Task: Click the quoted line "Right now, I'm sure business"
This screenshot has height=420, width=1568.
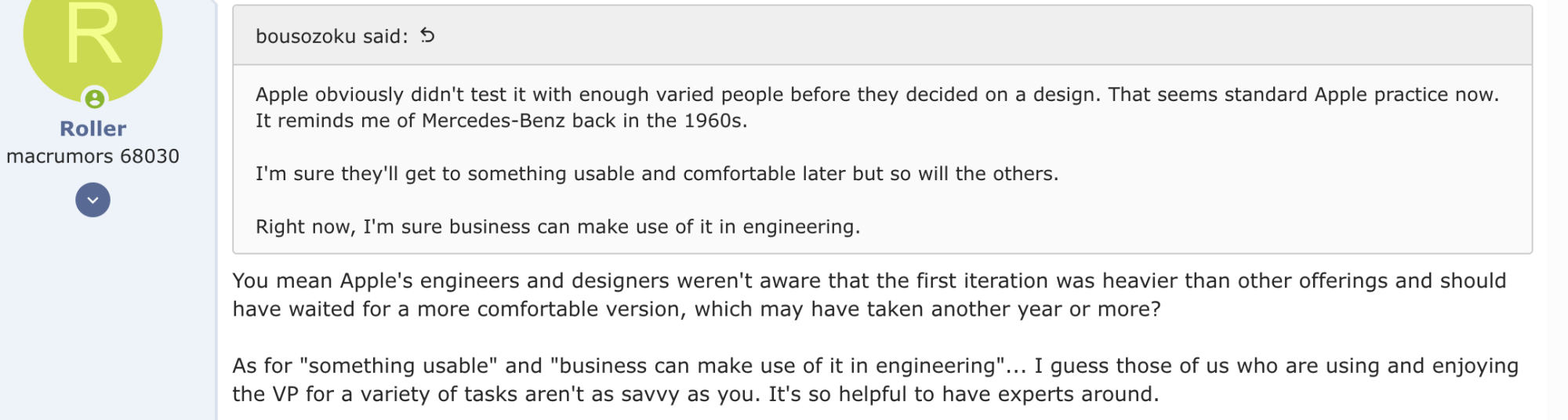Action: 557,226
